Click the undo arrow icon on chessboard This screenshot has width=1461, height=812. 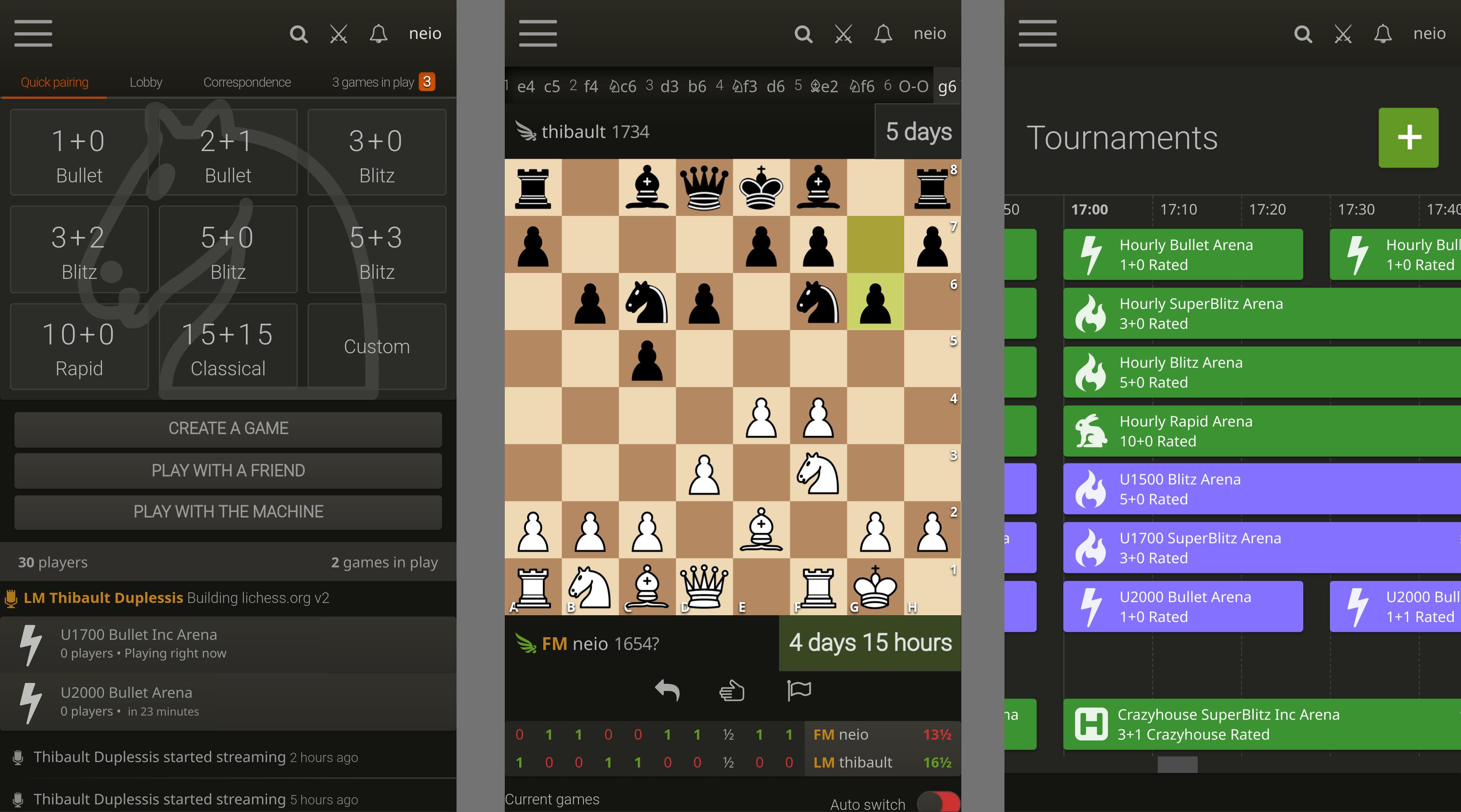point(663,691)
